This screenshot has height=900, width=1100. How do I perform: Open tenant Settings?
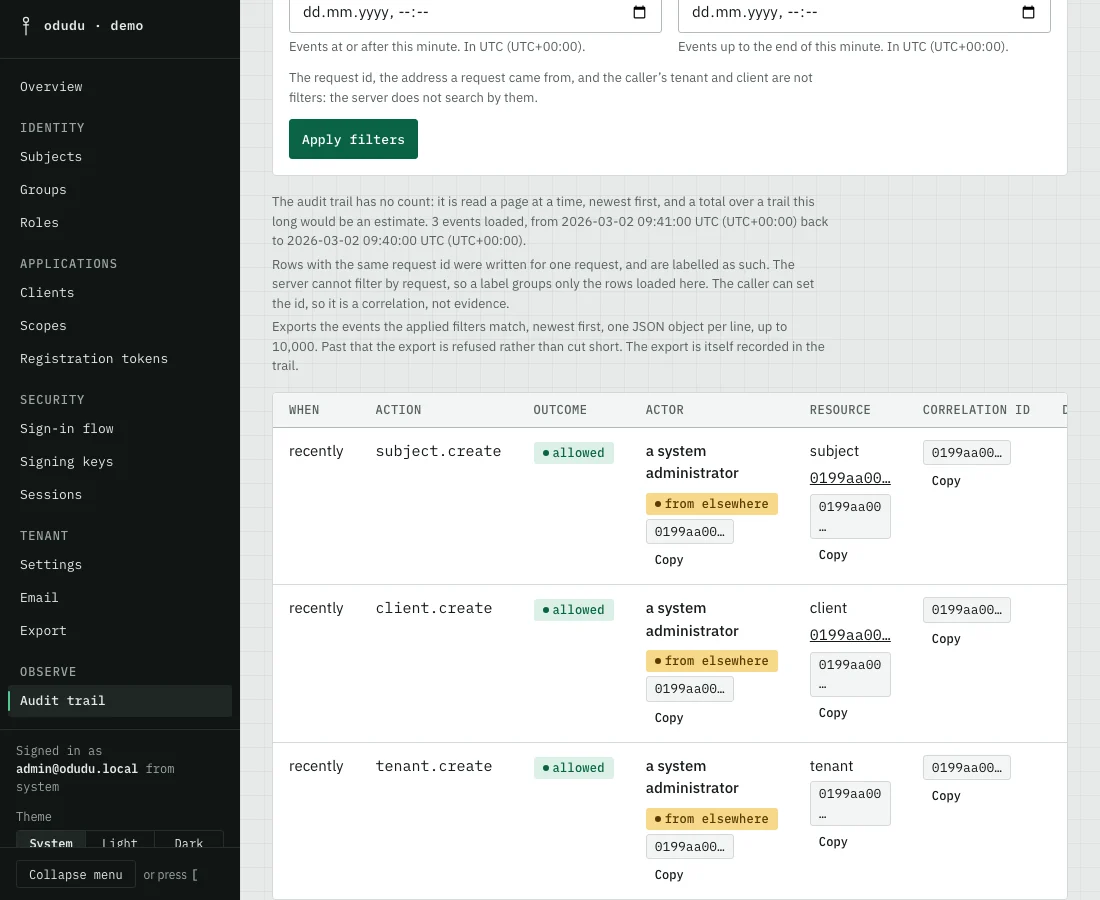pyautogui.click(x=51, y=565)
